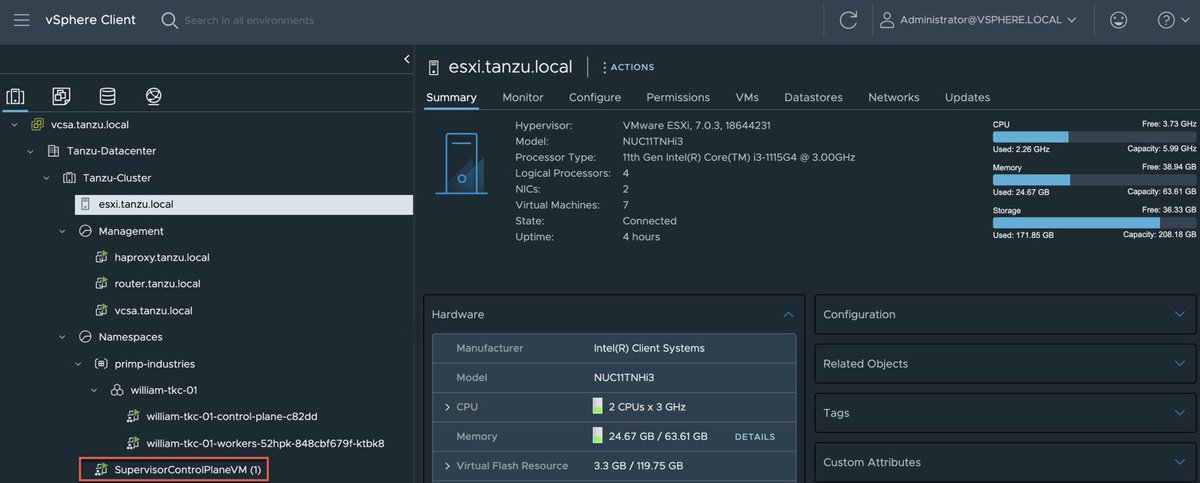
Task: Open the Monitor tab
Action: [x=523, y=97]
